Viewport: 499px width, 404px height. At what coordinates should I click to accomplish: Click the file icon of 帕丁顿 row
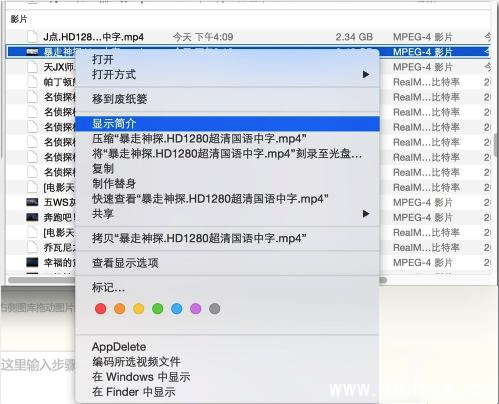(32, 82)
